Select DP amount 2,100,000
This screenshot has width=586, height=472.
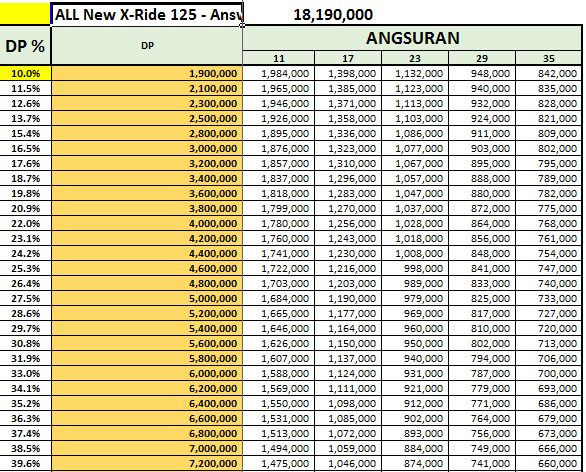coord(147,89)
